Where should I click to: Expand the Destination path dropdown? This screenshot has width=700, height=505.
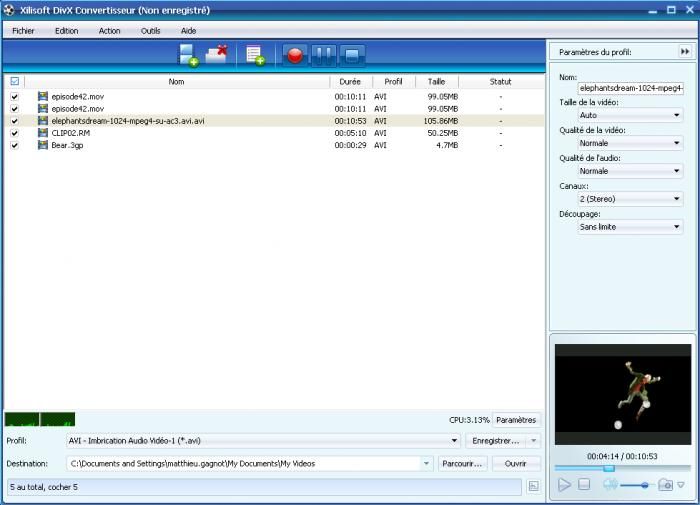click(426, 463)
